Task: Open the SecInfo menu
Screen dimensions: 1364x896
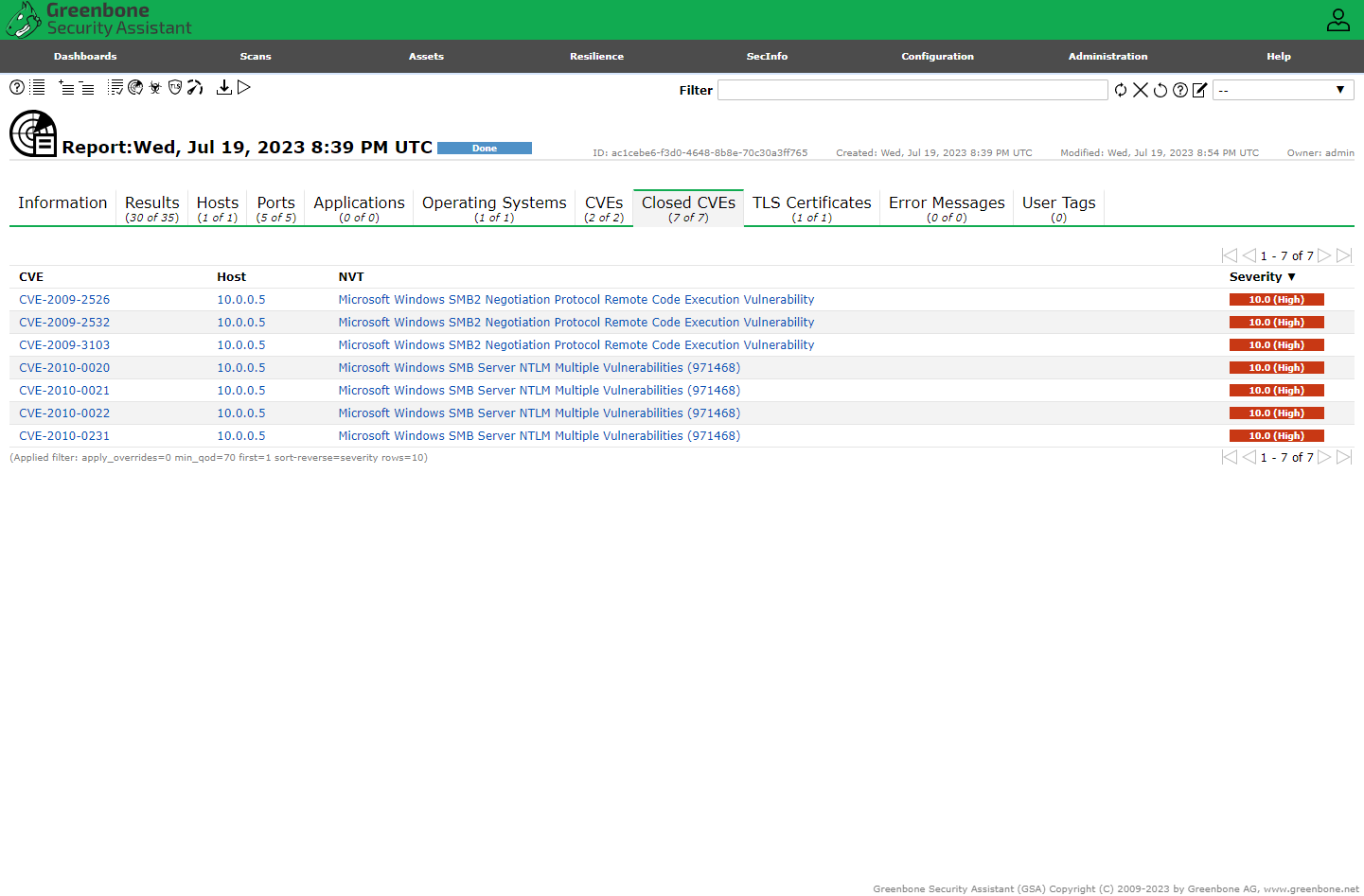Action: [767, 57]
